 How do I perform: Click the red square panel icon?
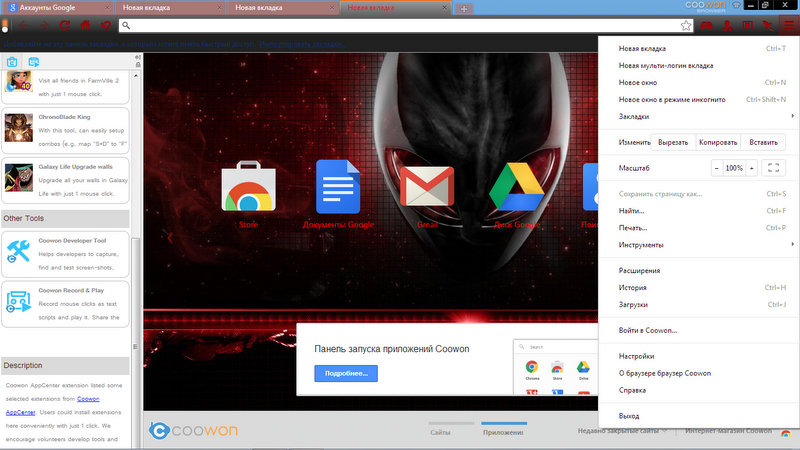747,25
